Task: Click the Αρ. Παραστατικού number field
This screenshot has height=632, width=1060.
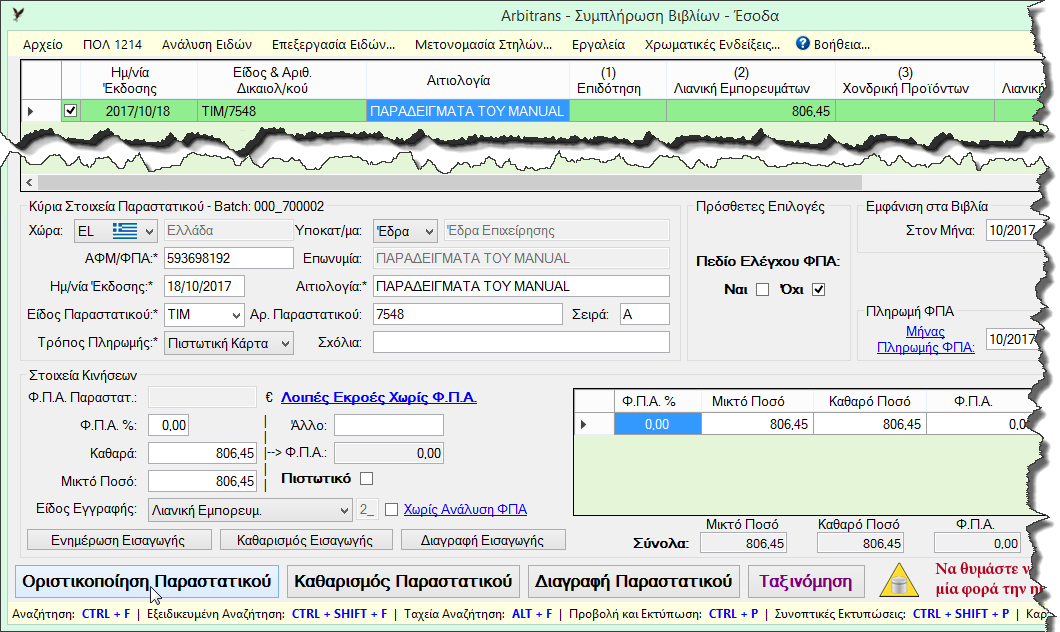Action: click(468, 314)
